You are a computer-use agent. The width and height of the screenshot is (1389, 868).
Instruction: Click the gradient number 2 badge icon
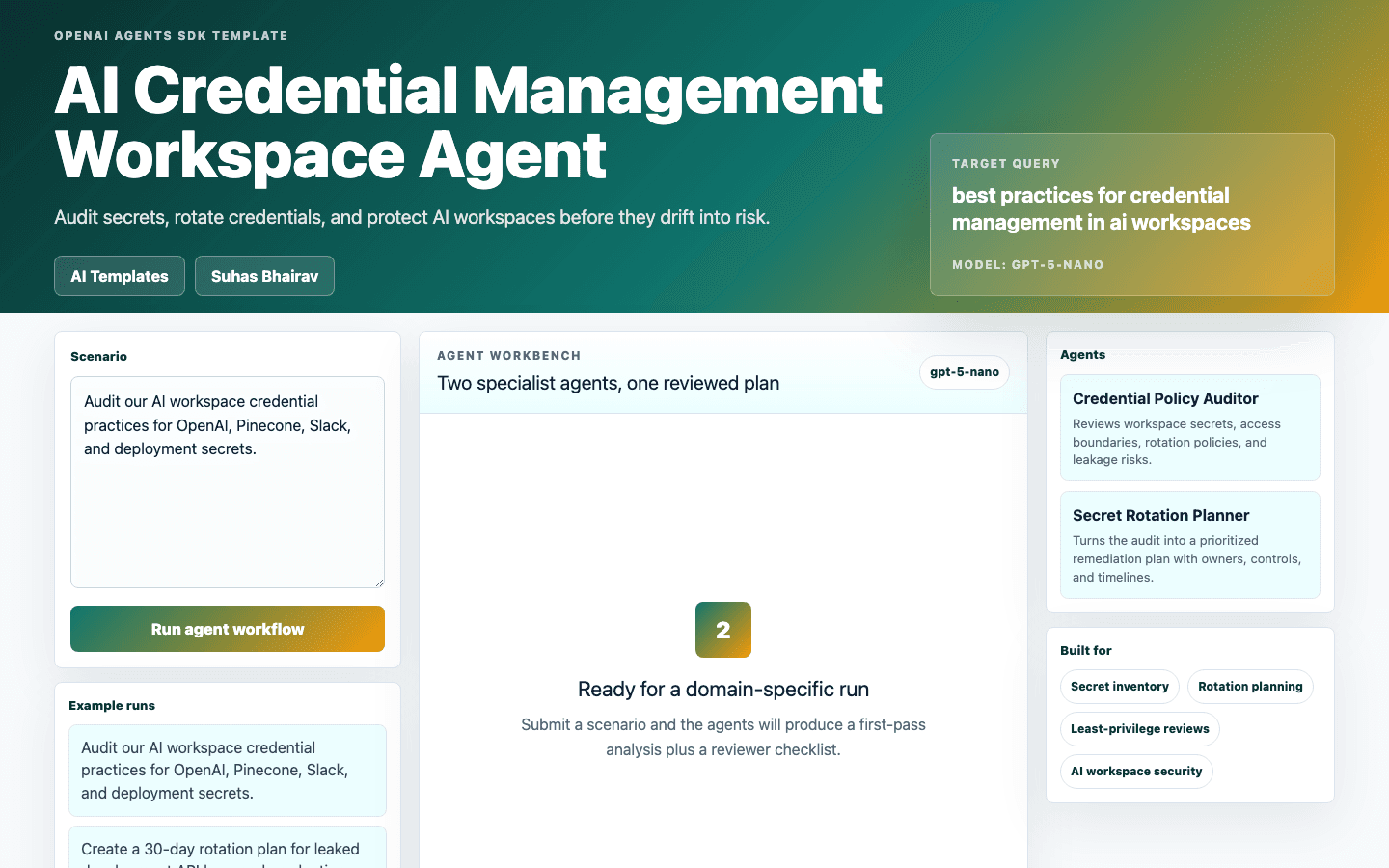pyautogui.click(x=723, y=630)
